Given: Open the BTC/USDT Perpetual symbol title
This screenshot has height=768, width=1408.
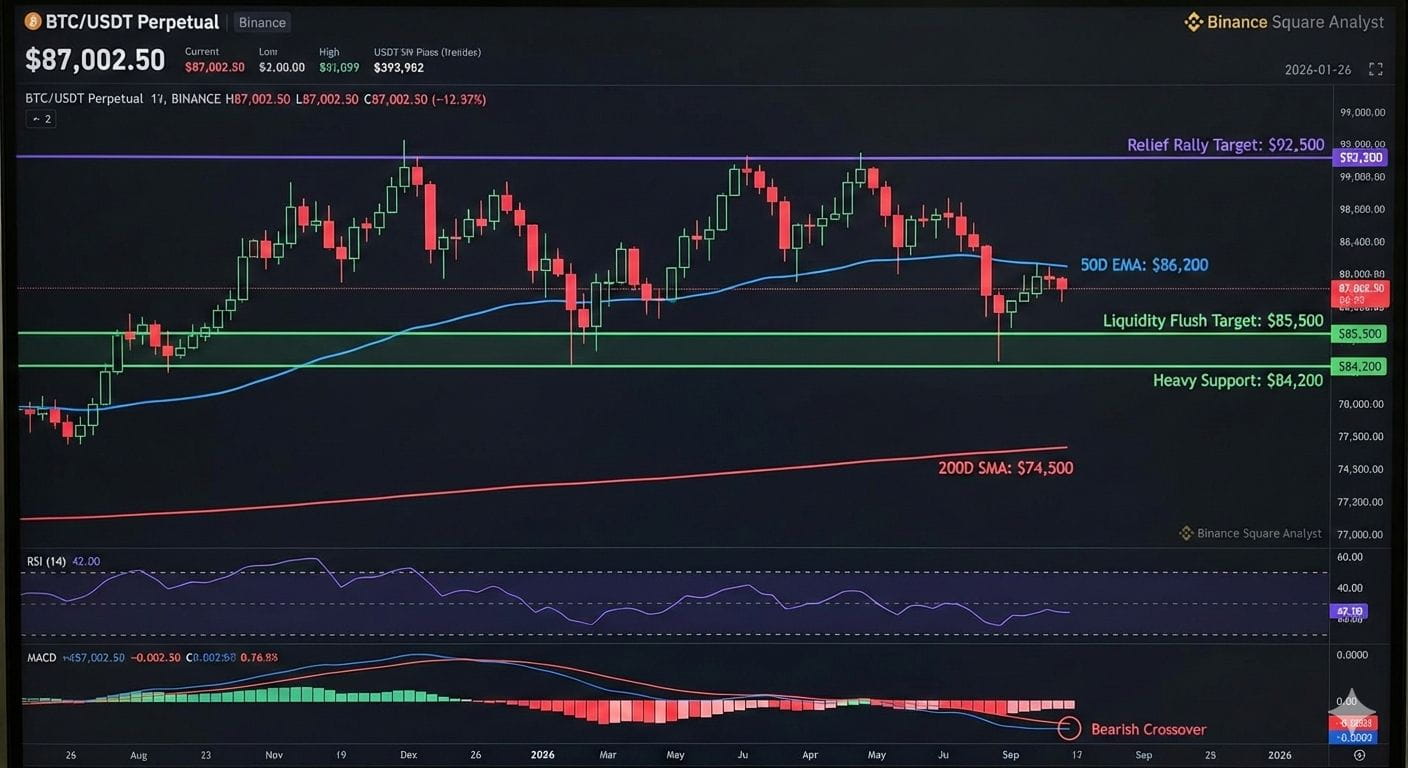Looking at the screenshot, I should [132, 21].
